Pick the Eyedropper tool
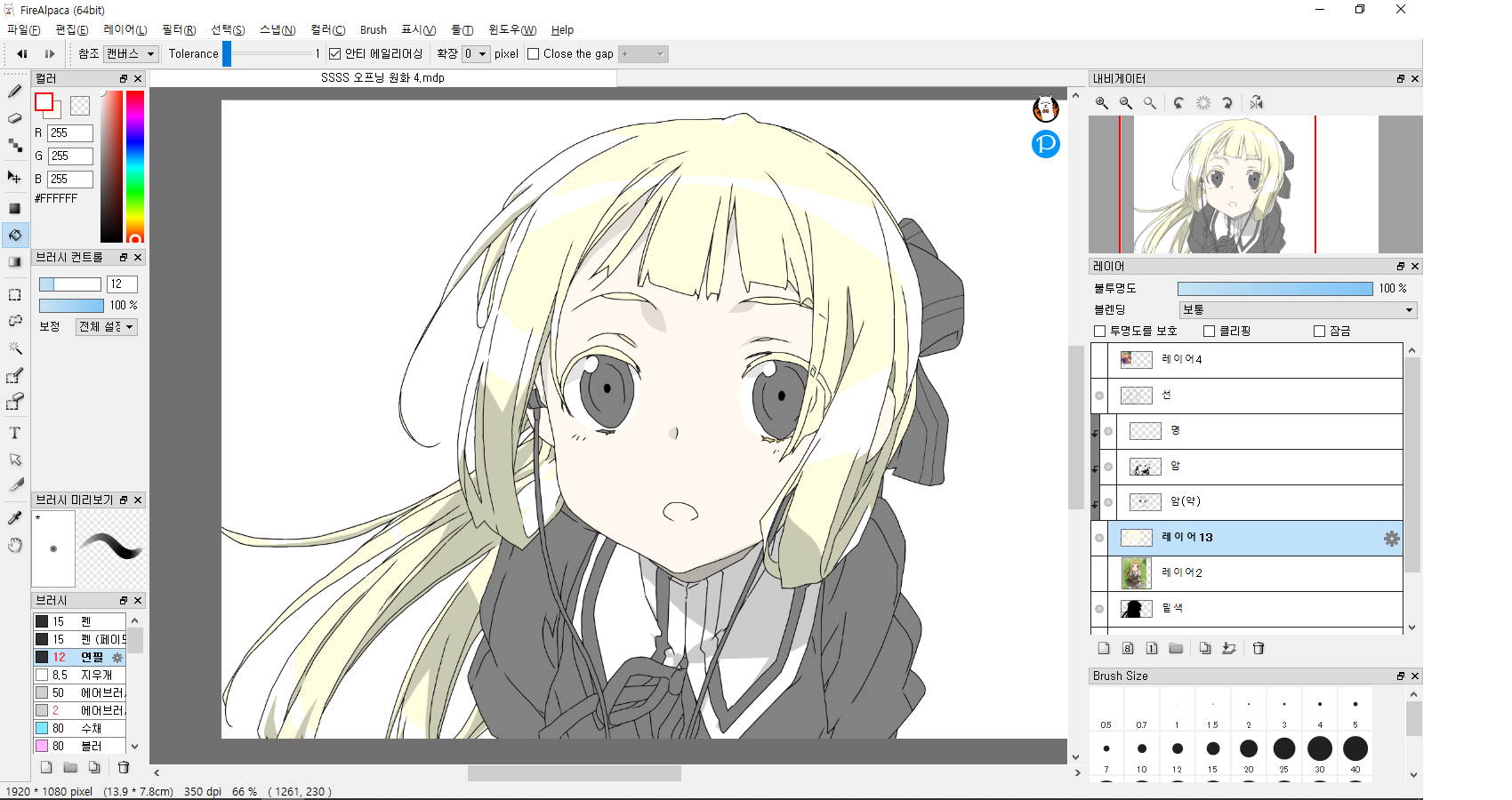 click(x=14, y=517)
